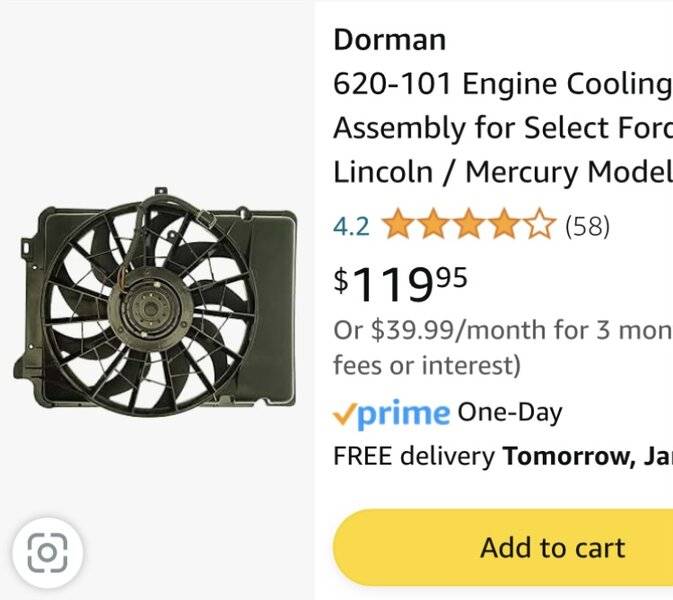673x600 pixels.
Task: Click the 4.2 rating number
Action: [x=351, y=226]
